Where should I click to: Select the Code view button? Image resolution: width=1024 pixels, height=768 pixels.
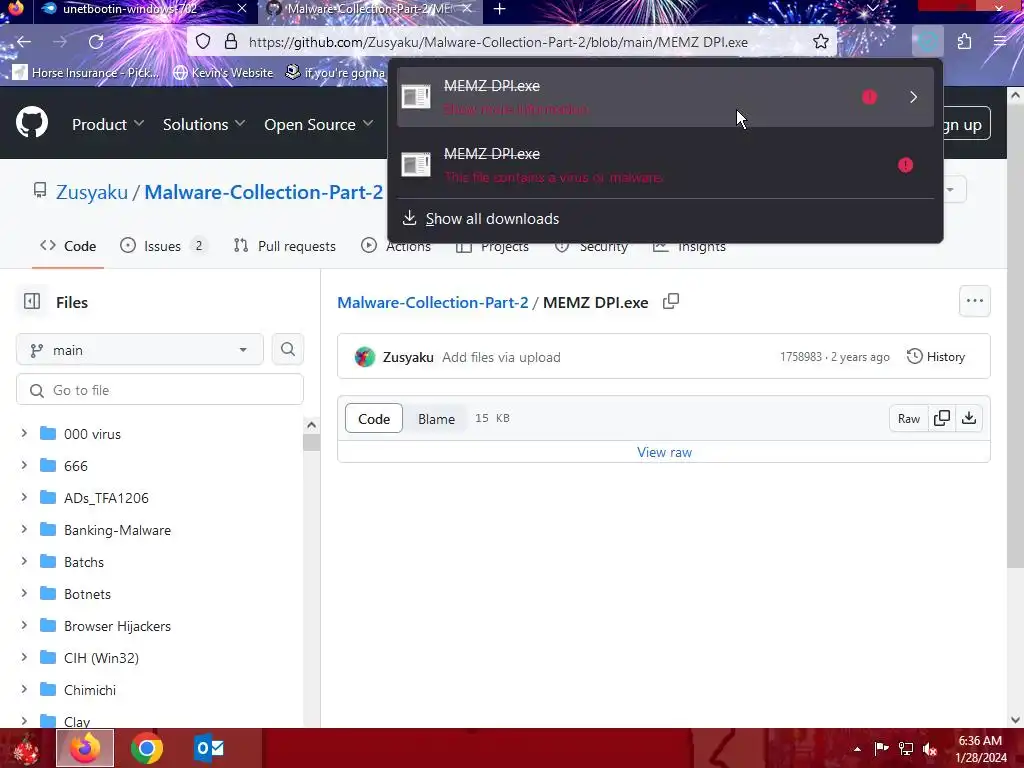[x=374, y=419]
